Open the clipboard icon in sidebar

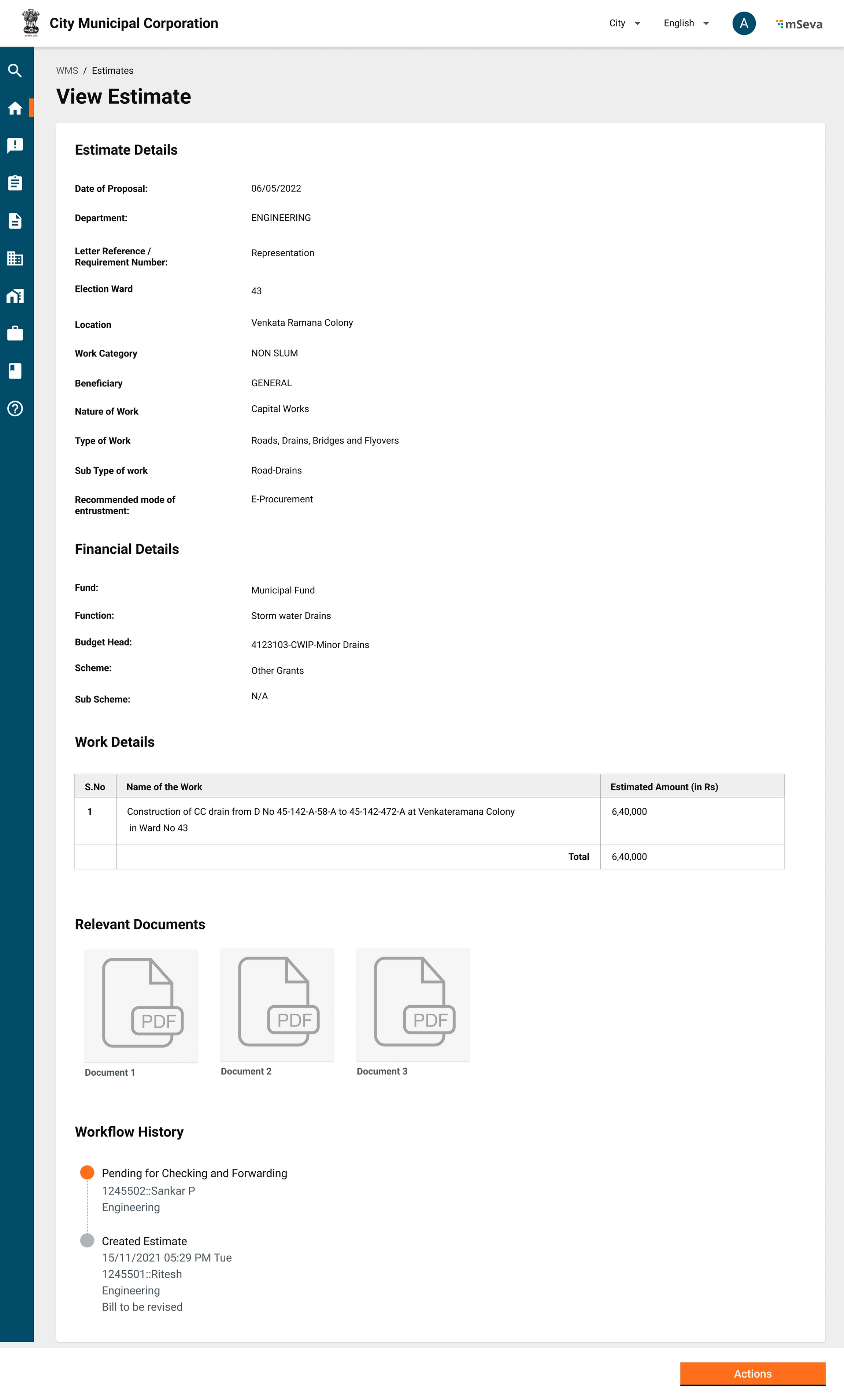(15, 183)
